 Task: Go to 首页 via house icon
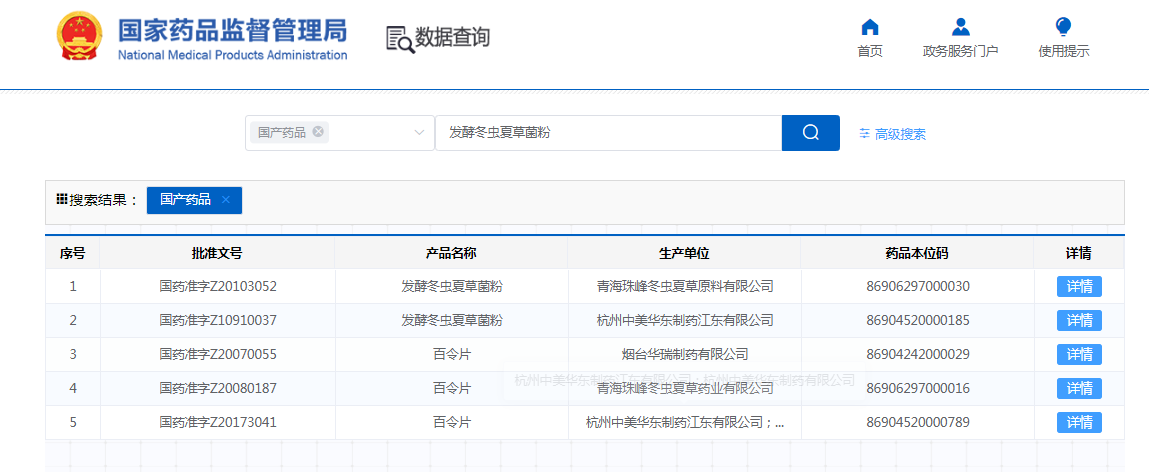coord(870,27)
